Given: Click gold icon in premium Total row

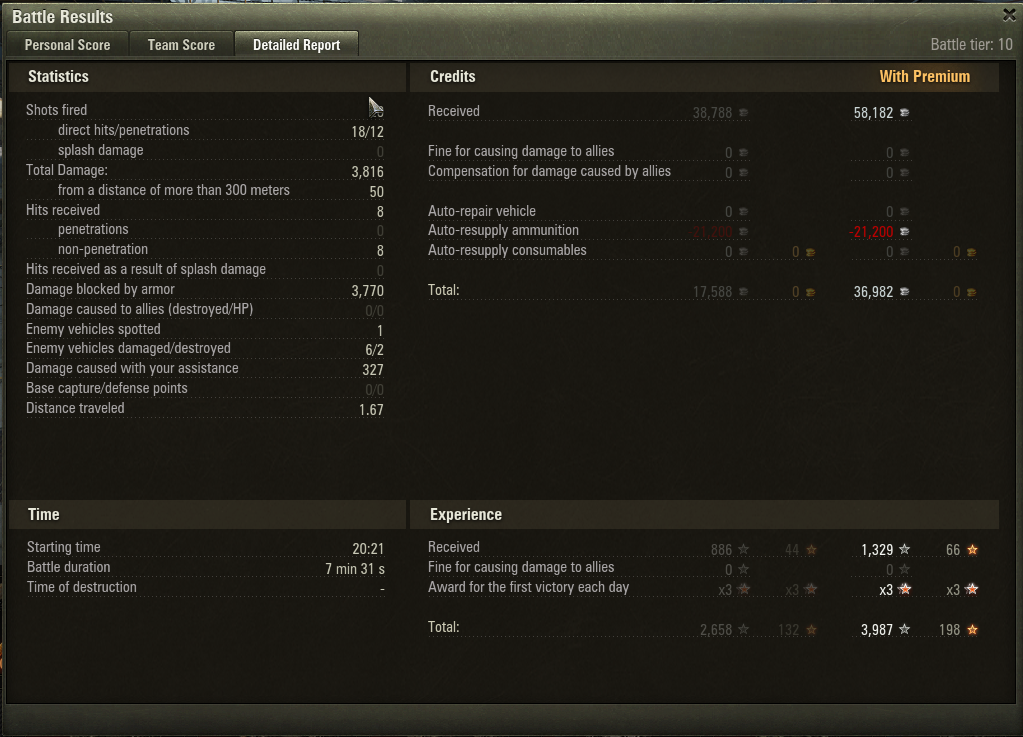Looking at the screenshot, I should (x=971, y=292).
